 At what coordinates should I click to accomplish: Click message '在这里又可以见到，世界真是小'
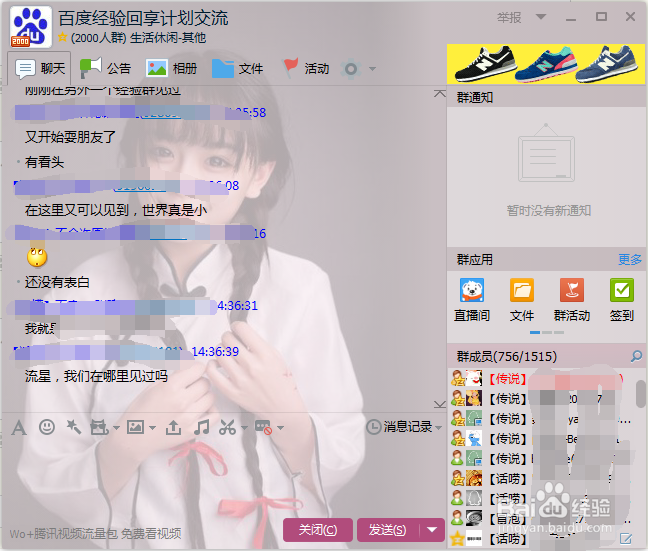[x=116, y=210]
